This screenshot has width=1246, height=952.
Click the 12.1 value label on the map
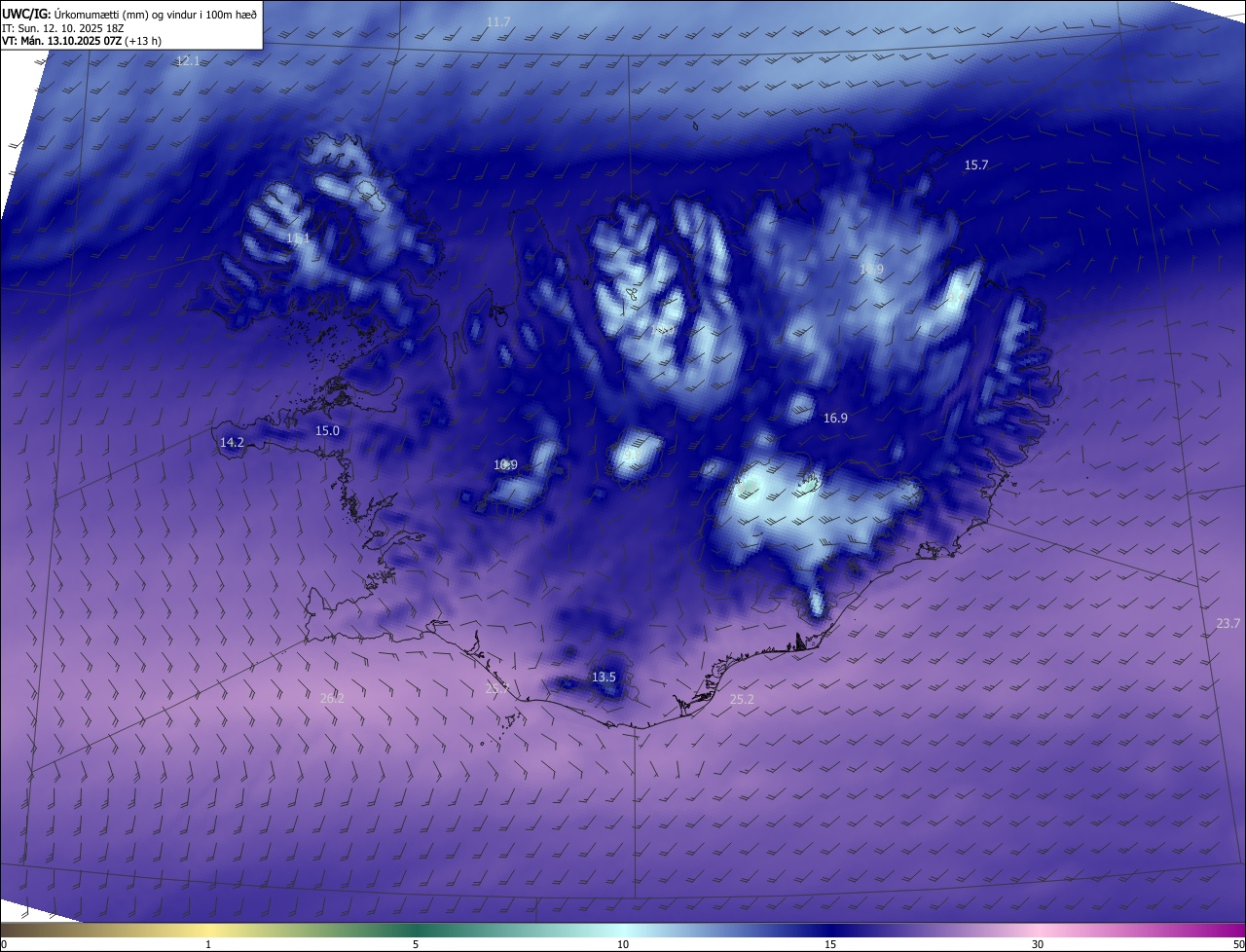tap(188, 60)
